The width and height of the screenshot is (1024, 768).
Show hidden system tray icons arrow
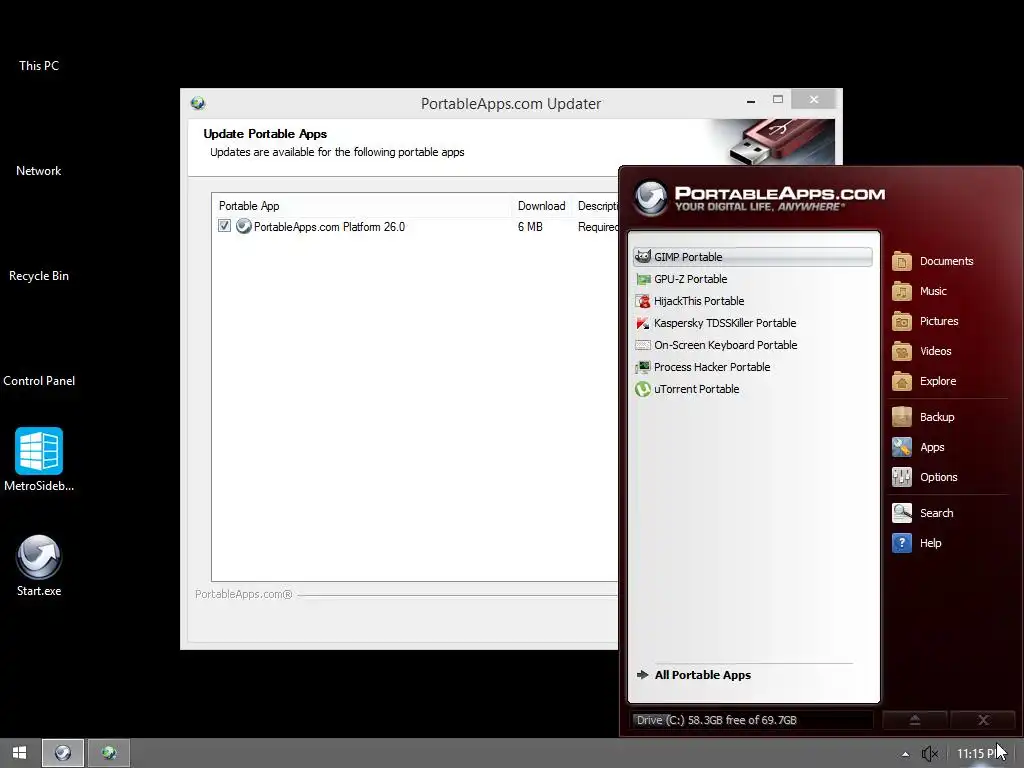click(905, 754)
